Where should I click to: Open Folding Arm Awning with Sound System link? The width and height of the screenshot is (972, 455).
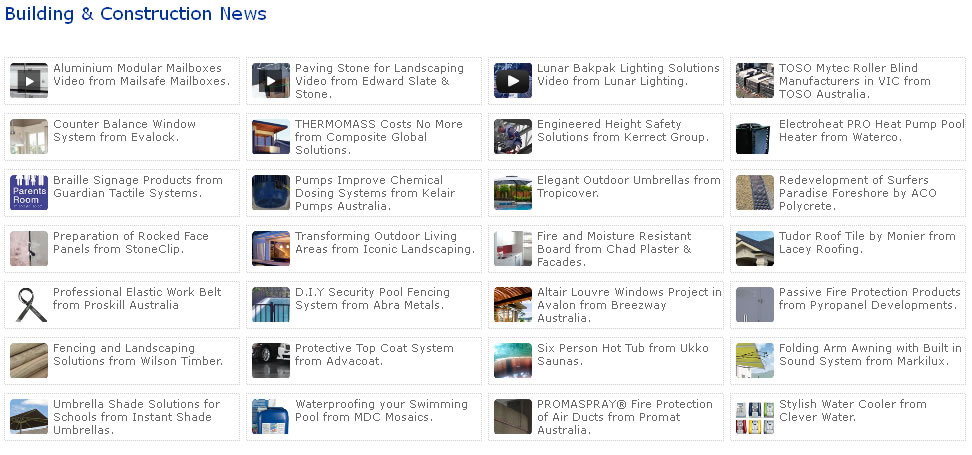tap(870, 354)
